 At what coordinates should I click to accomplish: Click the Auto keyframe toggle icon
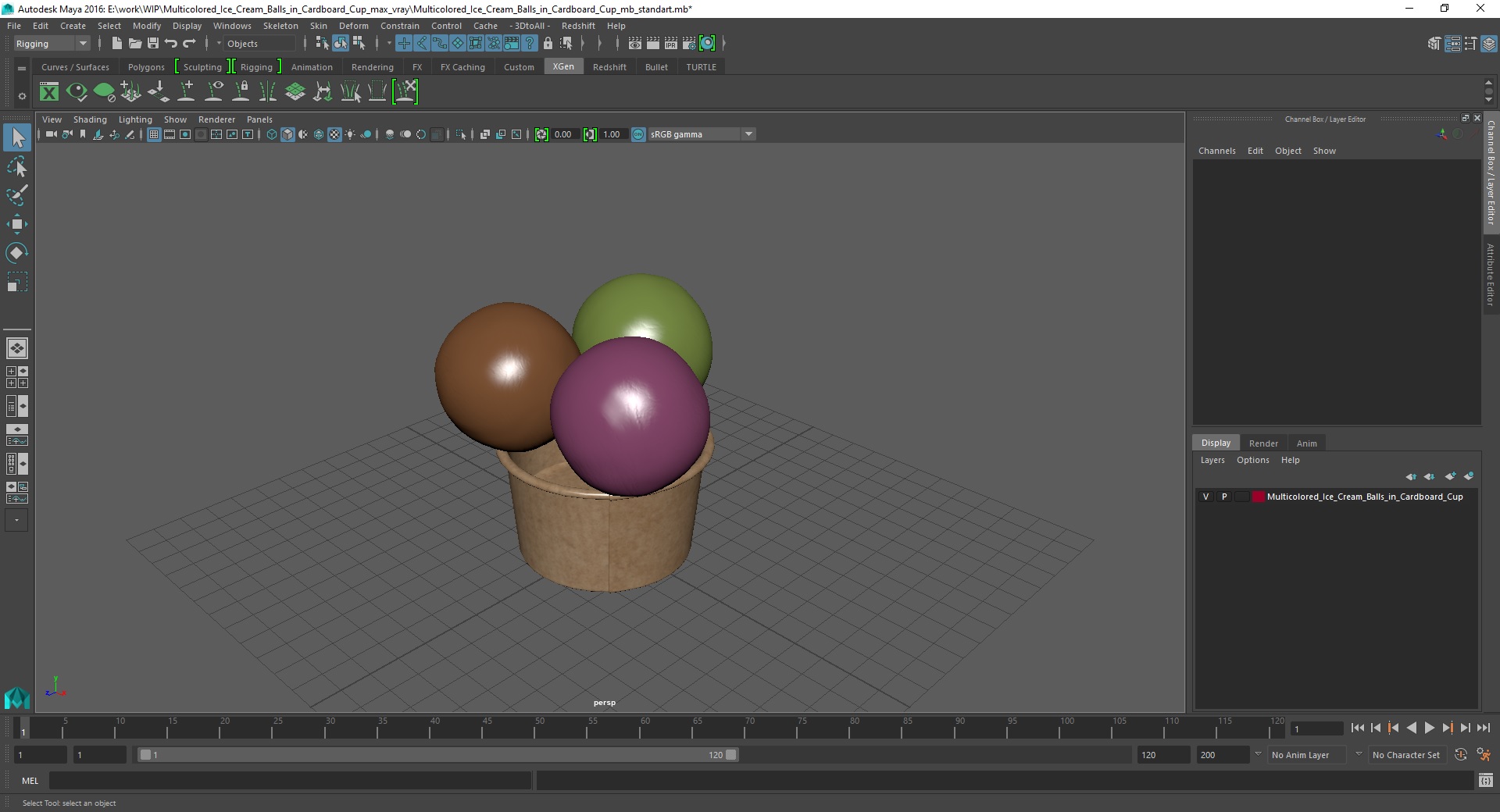click(1461, 755)
